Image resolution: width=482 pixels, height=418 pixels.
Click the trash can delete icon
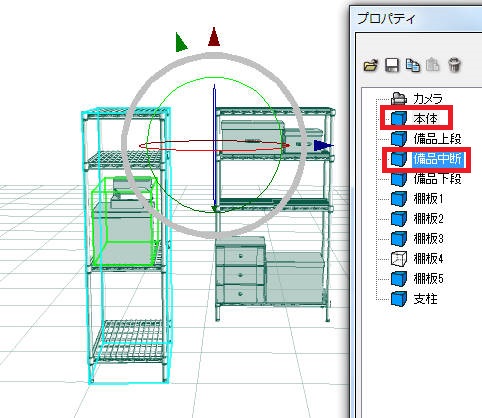[x=454, y=65]
